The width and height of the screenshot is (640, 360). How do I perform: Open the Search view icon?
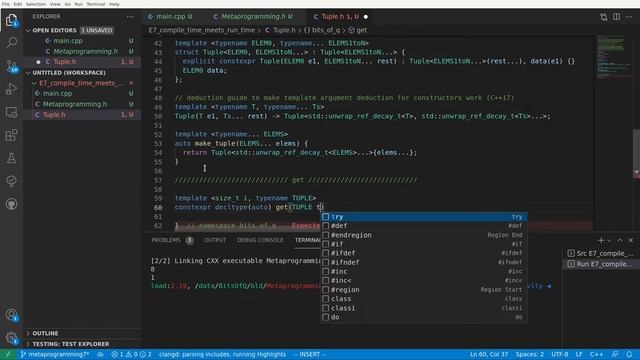11,42
